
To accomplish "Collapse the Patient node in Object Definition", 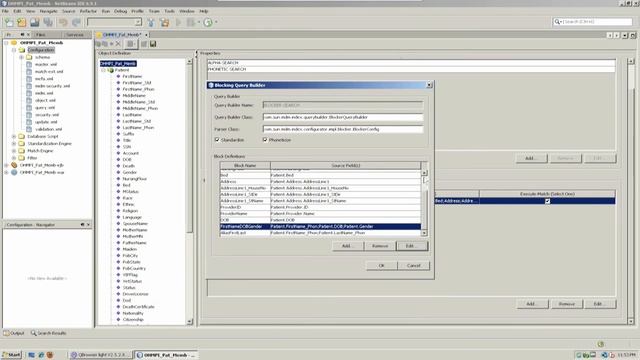I will coord(104,70).
